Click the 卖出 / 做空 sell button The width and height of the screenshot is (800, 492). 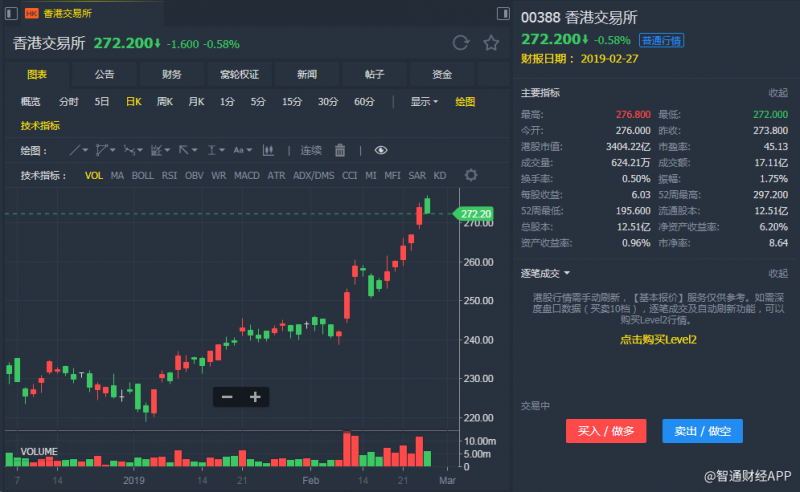click(x=702, y=431)
